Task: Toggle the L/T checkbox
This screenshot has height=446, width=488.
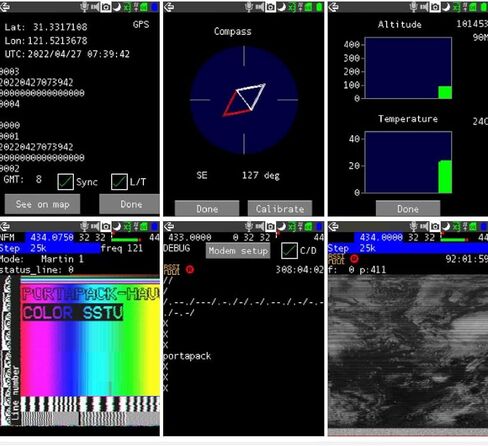Action: click(119, 182)
